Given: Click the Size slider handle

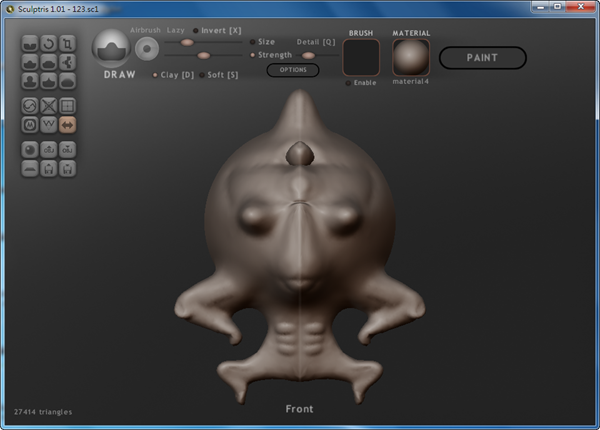Looking at the screenshot, I should tap(187, 42).
